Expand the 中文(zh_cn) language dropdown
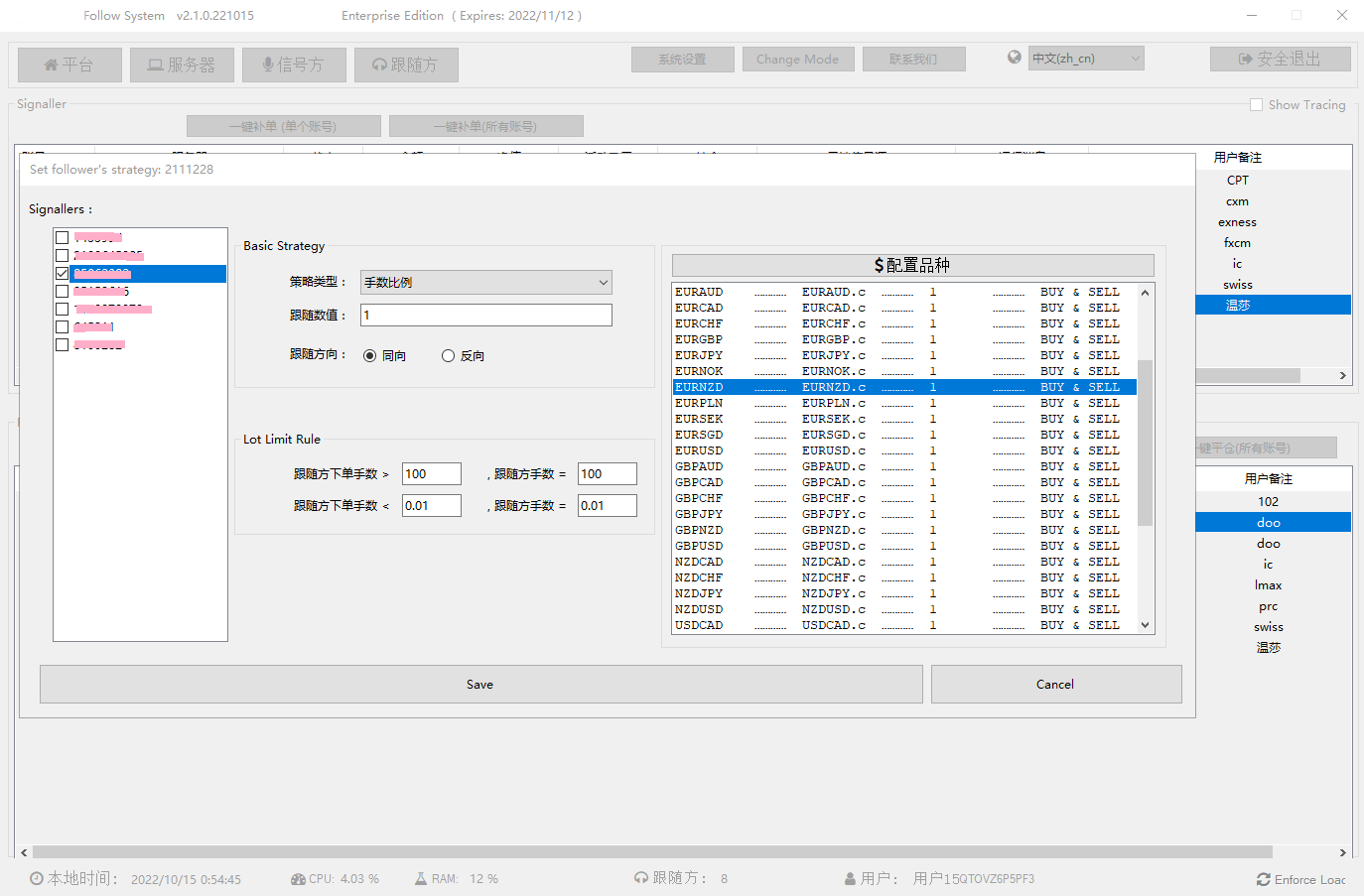Image resolution: width=1364 pixels, height=896 pixels. 1086,59
